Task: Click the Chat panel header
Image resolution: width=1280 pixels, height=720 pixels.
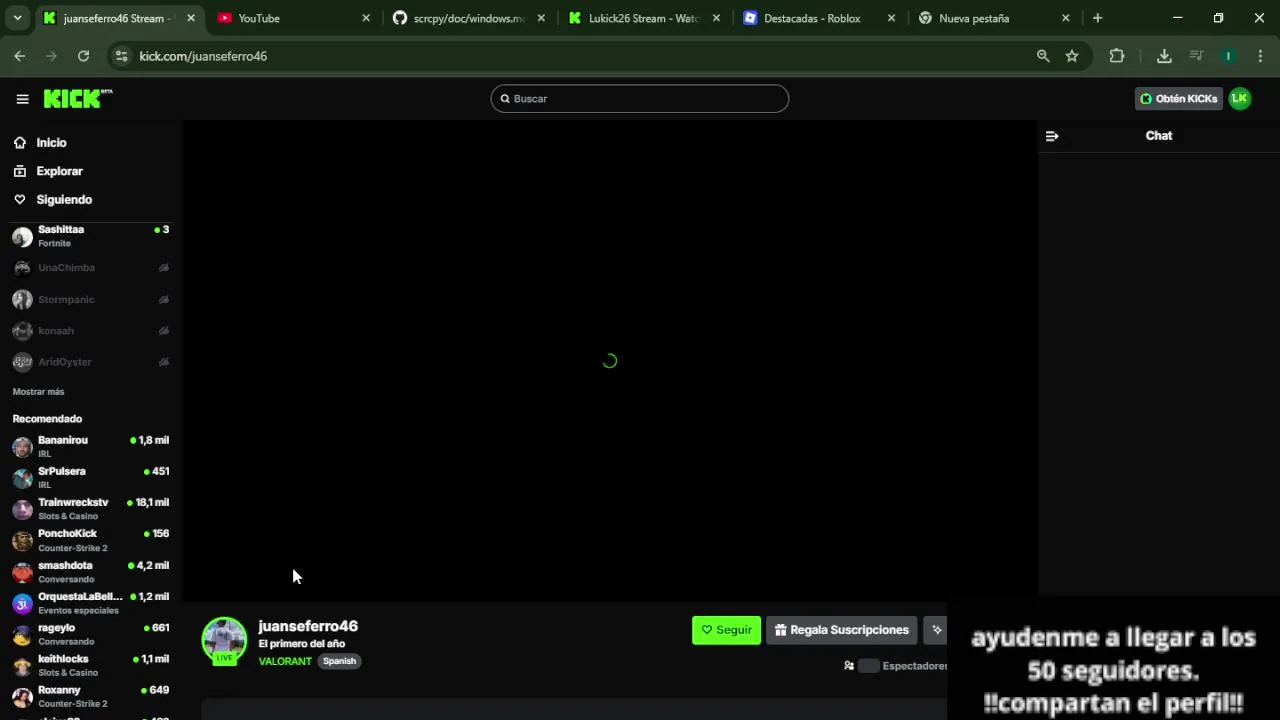Action: click(1159, 136)
